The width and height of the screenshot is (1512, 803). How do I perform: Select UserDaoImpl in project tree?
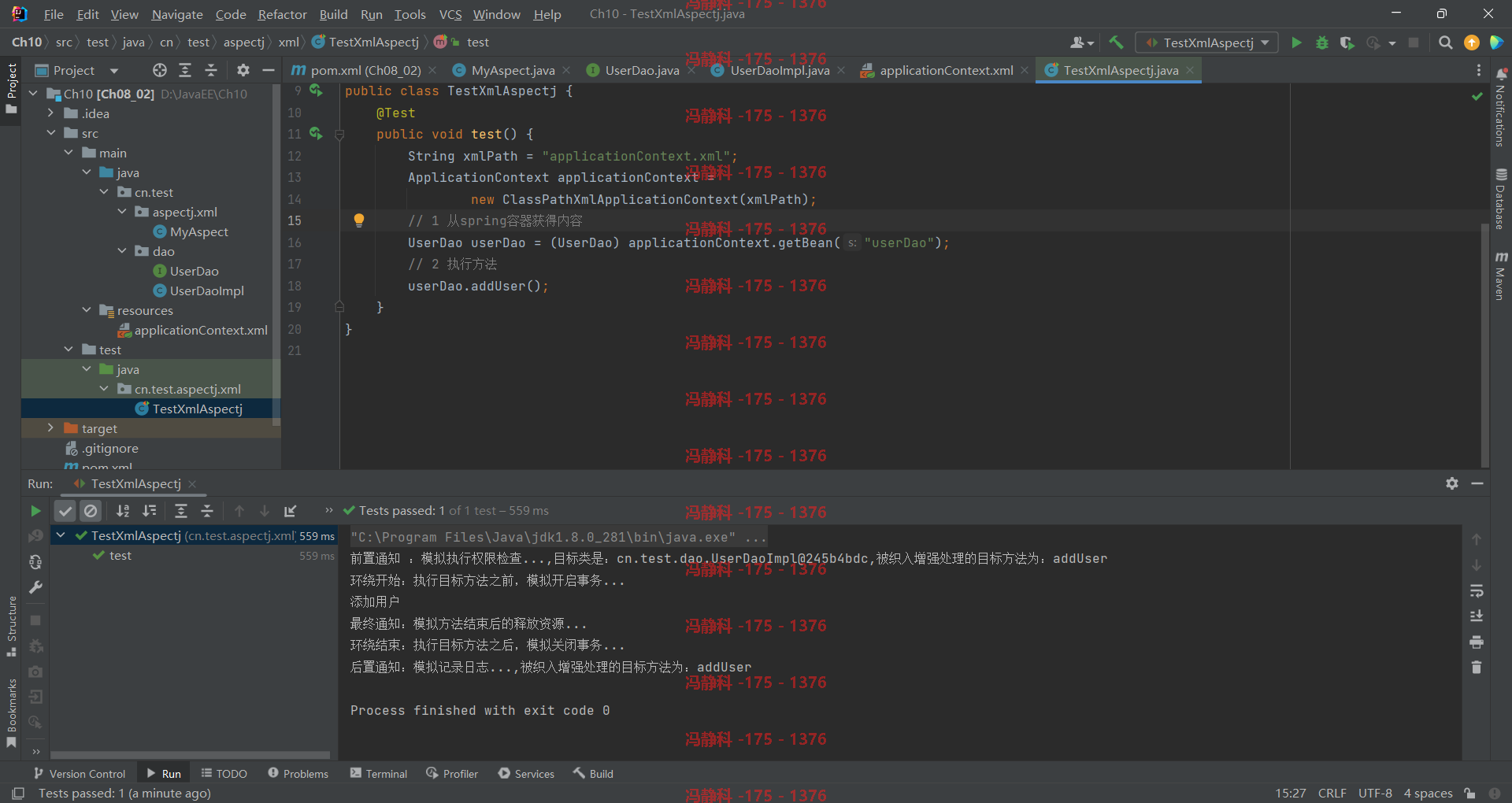point(206,290)
